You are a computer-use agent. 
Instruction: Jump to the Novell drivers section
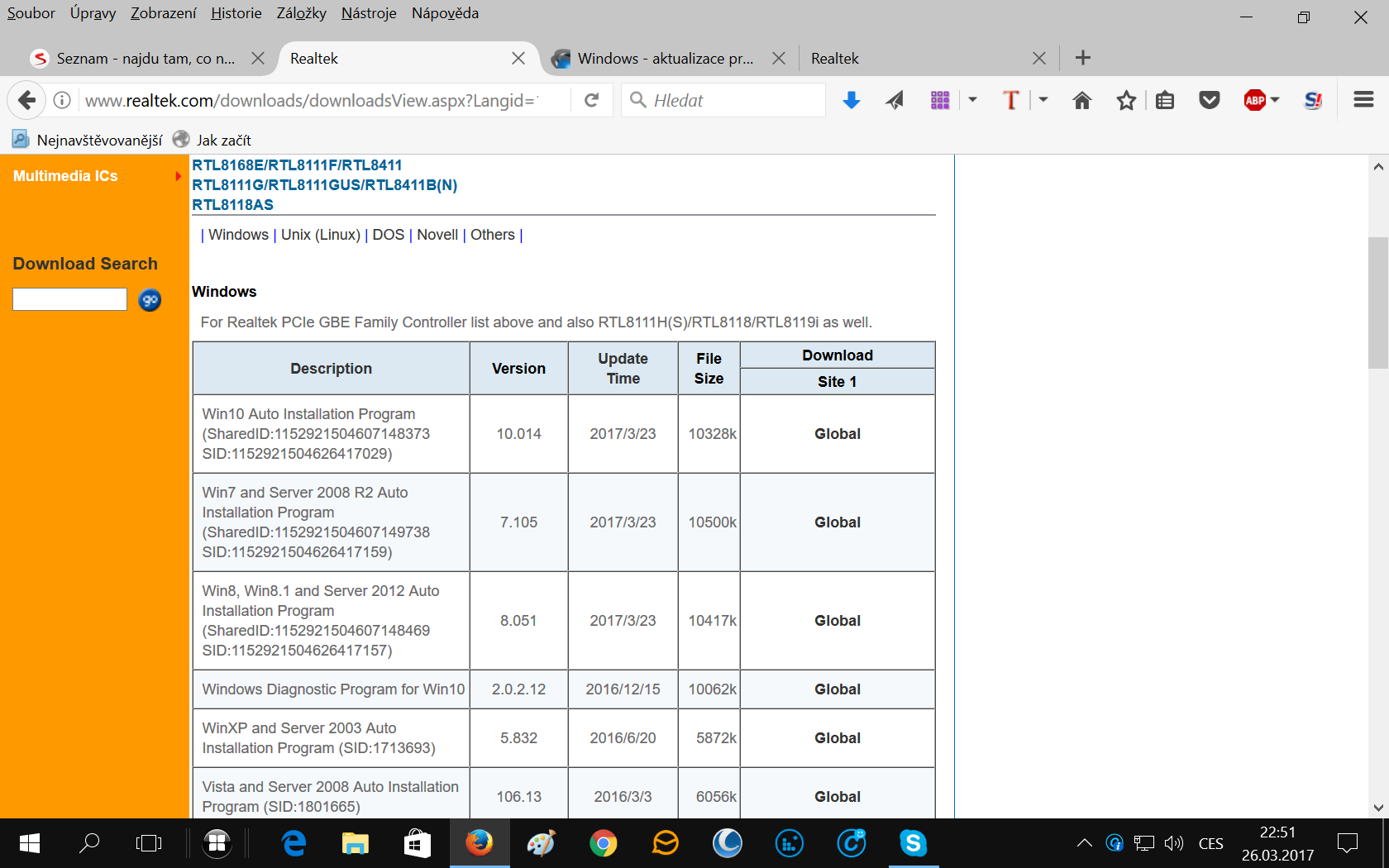437,235
